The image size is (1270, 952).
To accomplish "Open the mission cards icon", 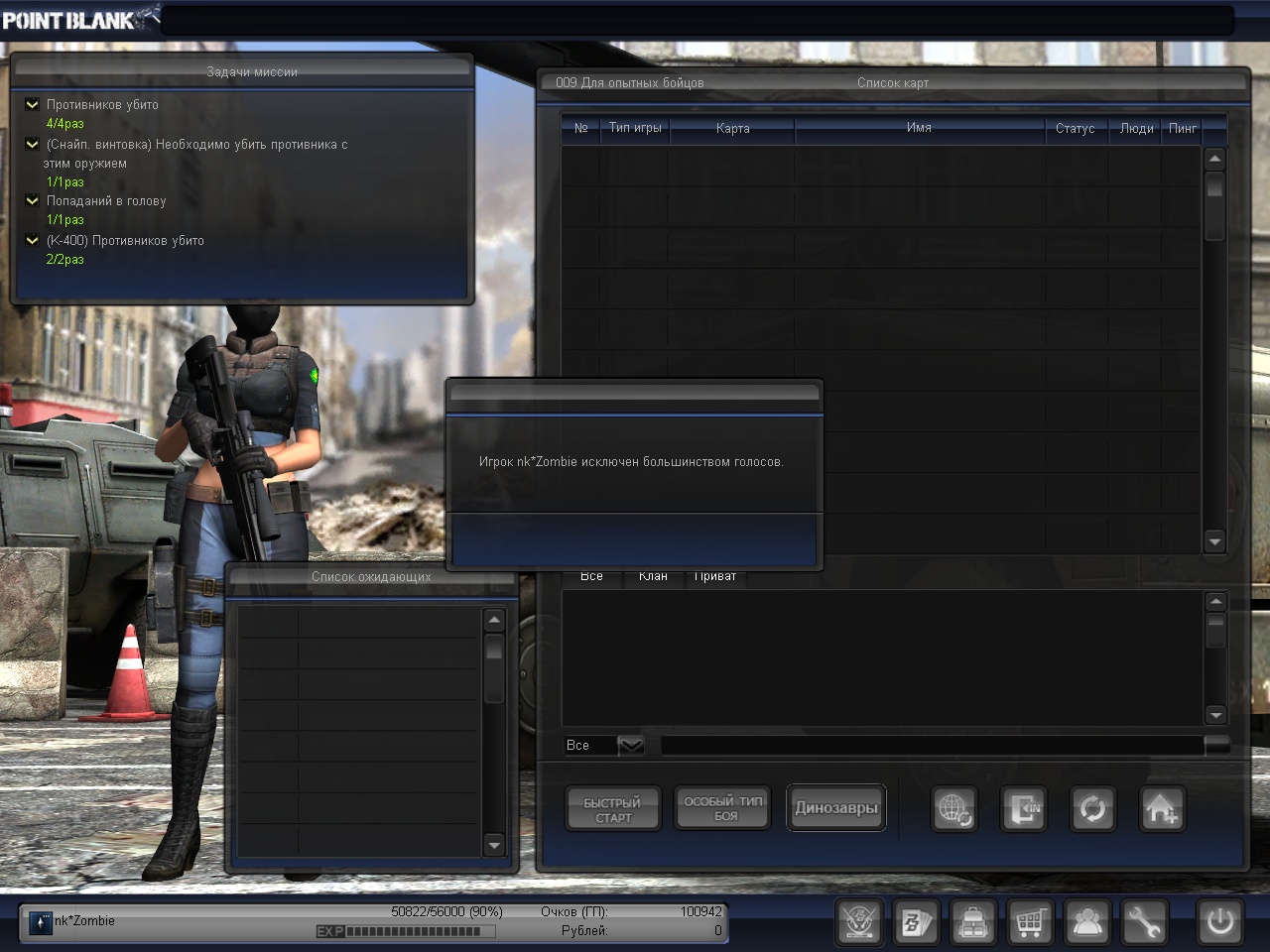I will click(x=916, y=923).
